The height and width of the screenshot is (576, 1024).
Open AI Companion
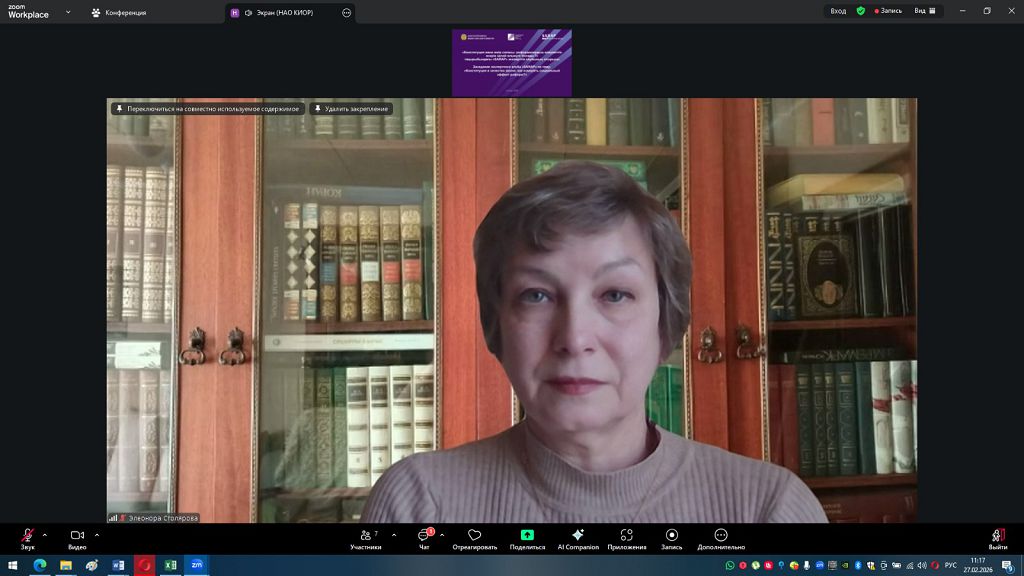pos(578,537)
